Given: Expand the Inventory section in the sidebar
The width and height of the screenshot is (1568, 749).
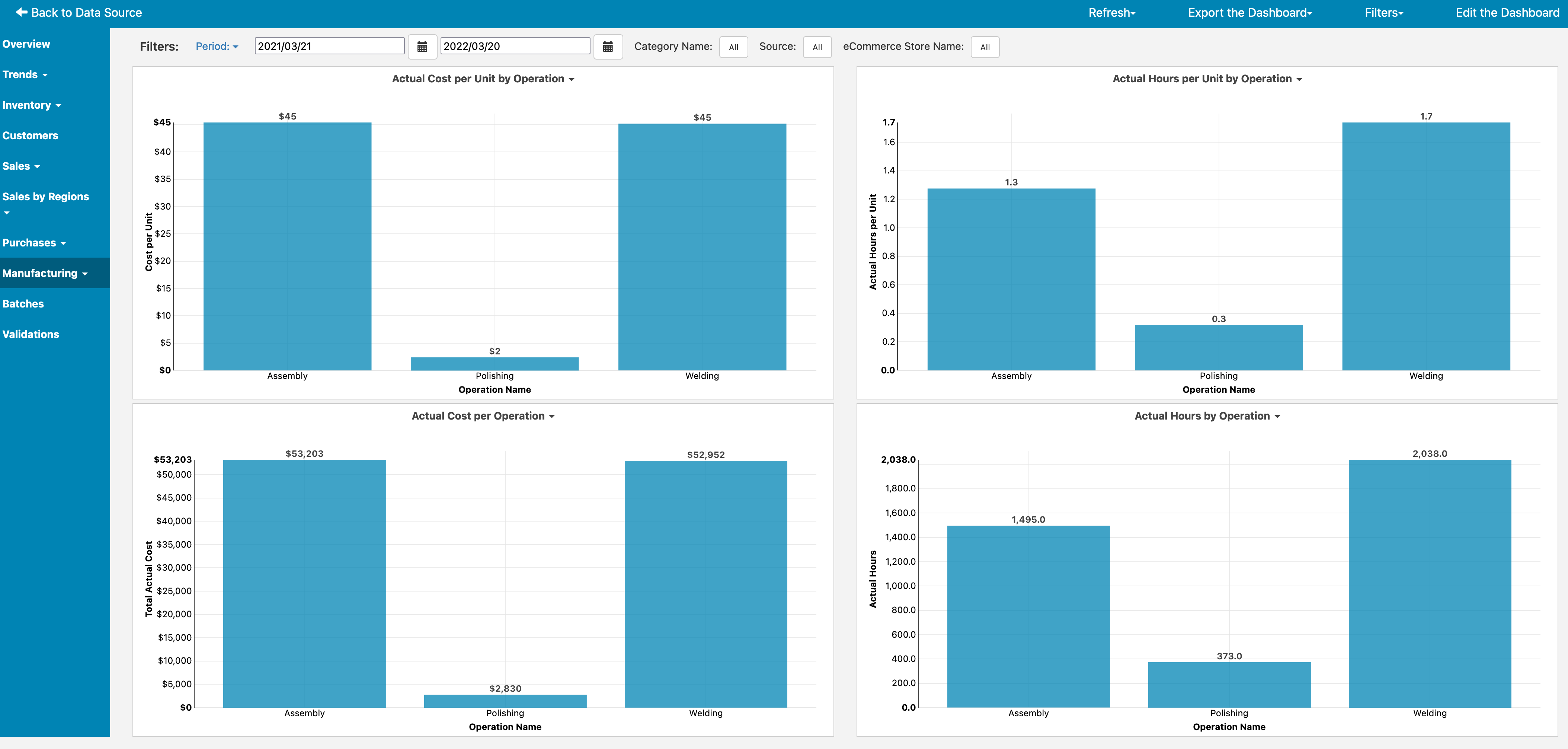Looking at the screenshot, I should [32, 105].
